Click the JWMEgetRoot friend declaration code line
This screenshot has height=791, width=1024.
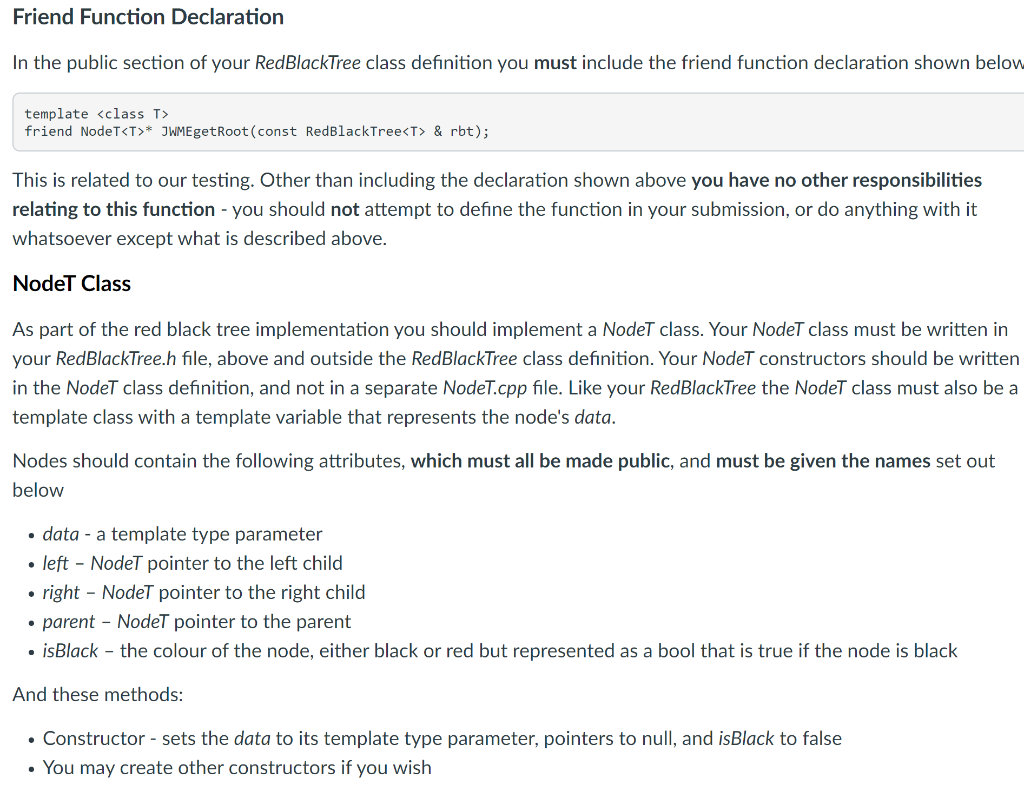pyautogui.click(x=257, y=131)
